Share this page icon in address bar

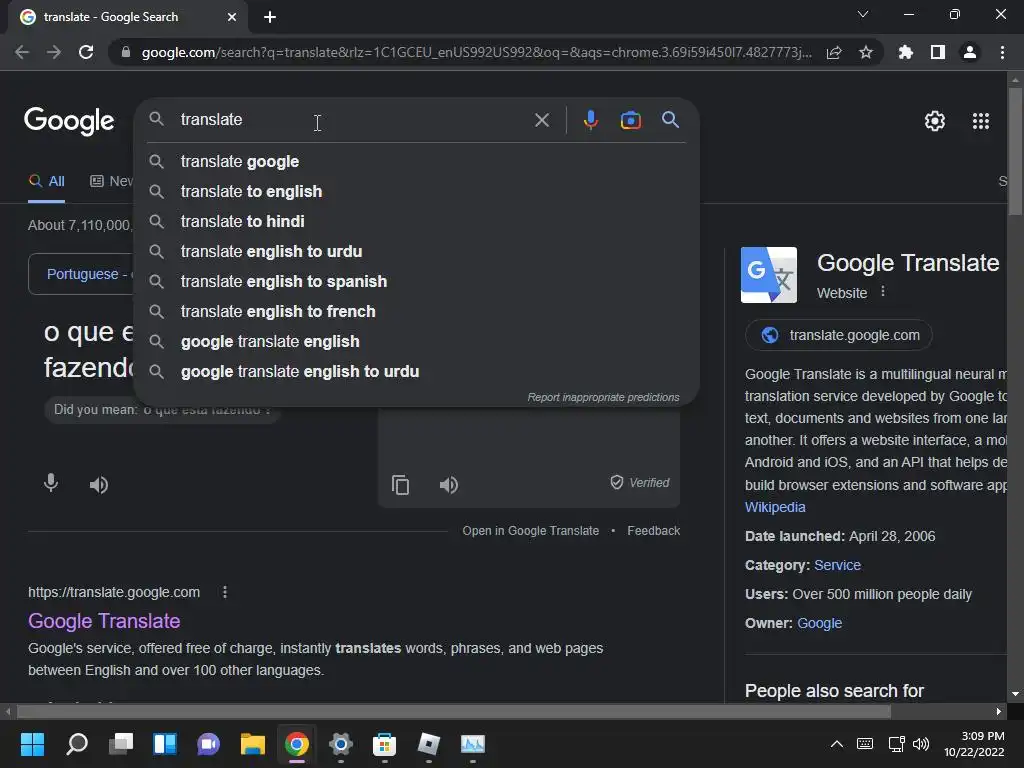[834, 53]
